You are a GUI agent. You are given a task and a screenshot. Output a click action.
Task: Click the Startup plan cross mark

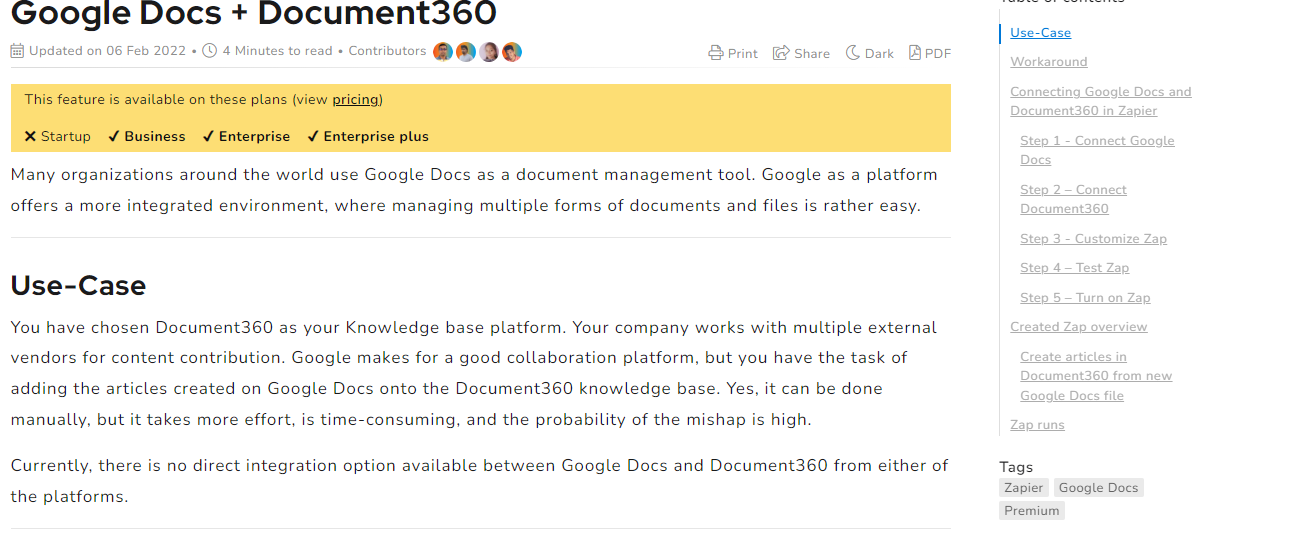(30, 136)
